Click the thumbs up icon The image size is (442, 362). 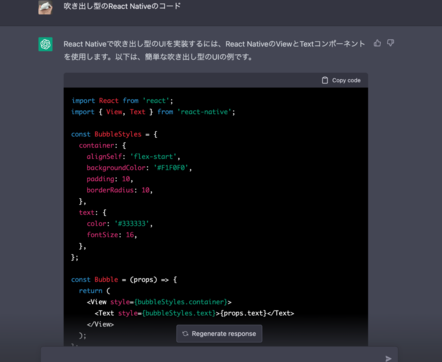coord(377,43)
